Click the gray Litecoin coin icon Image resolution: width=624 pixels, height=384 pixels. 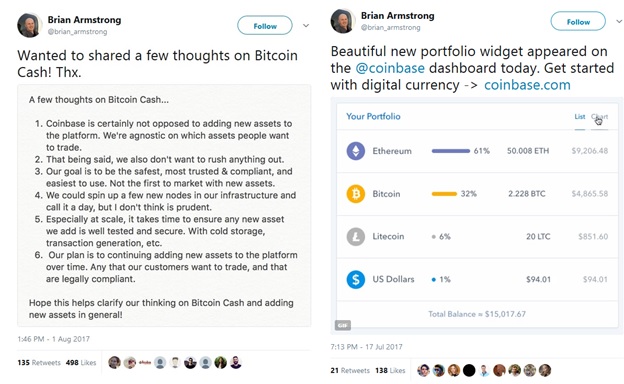coord(355,237)
